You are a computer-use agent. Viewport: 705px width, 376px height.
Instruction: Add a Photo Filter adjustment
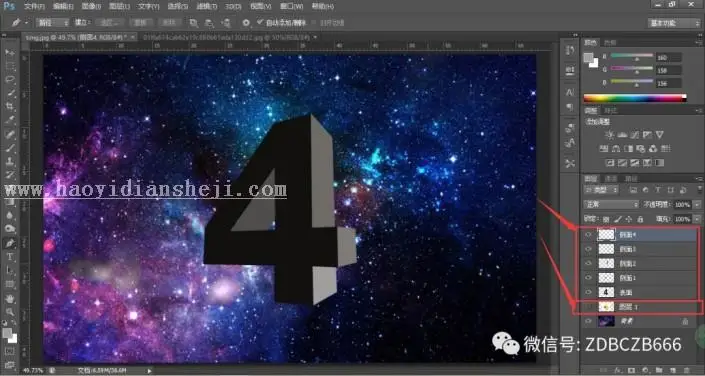[641, 148]
